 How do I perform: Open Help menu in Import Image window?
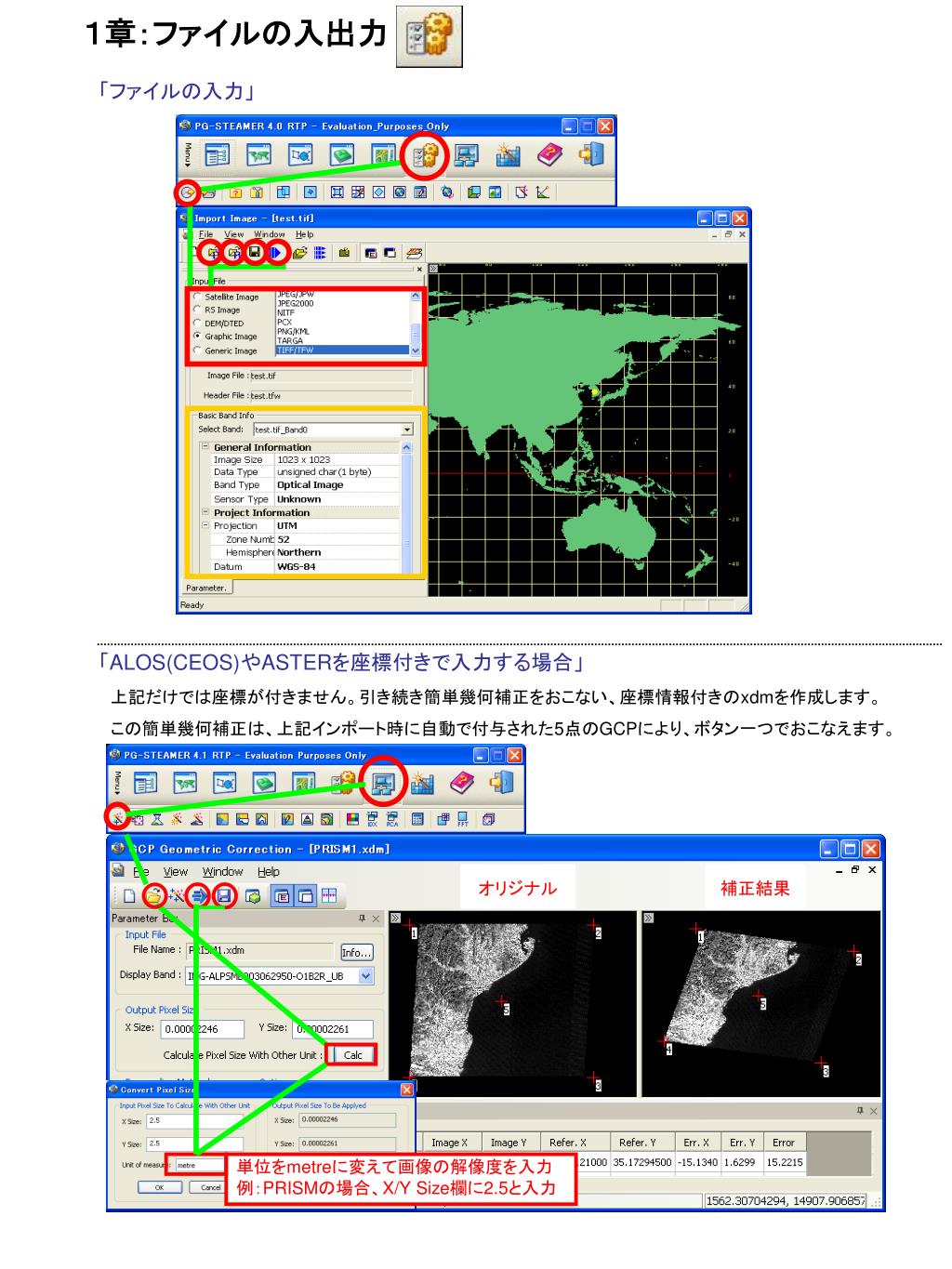click(305, 234)
